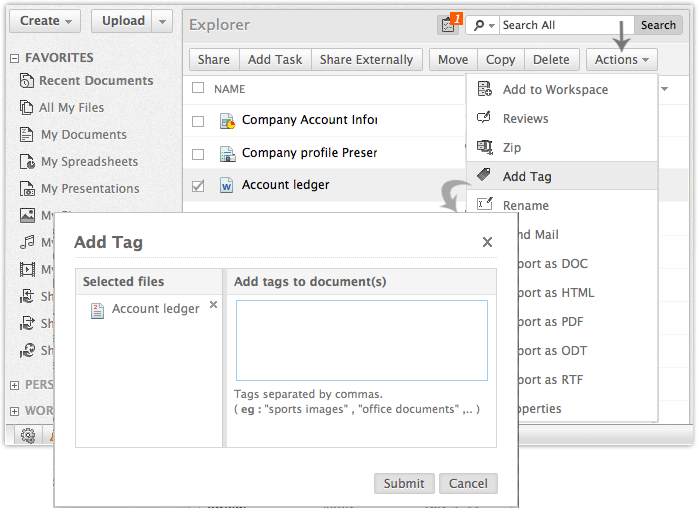Open the Actions dropdown
Viewport: 698px width, 508px height.
622,60
